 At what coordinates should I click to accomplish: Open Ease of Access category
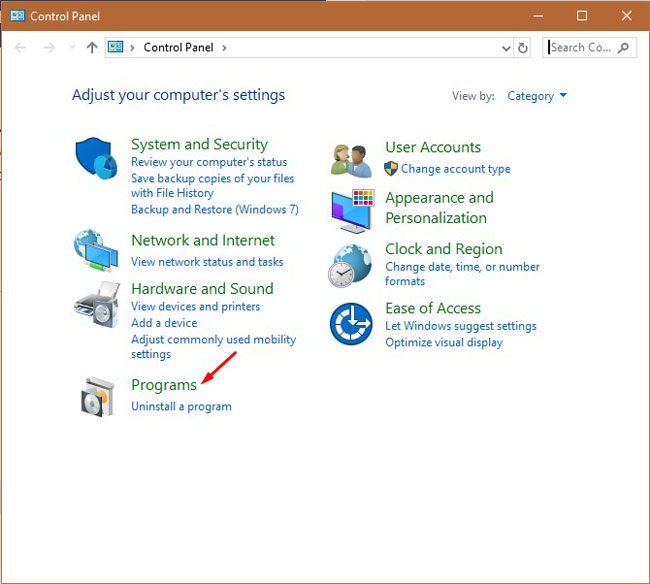[433, 308]
